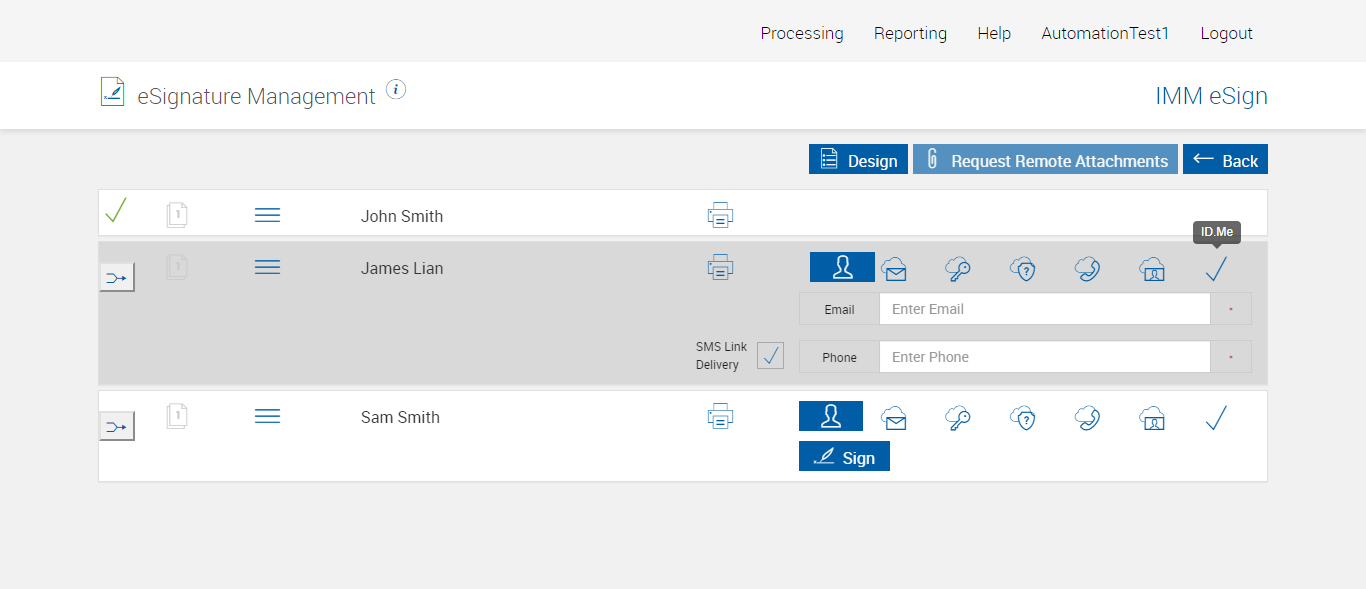Click the cloud ID photo icon for James Lian
Image resolution: width=1366 pixels, height=589 pixels.
coord(1152,268)
